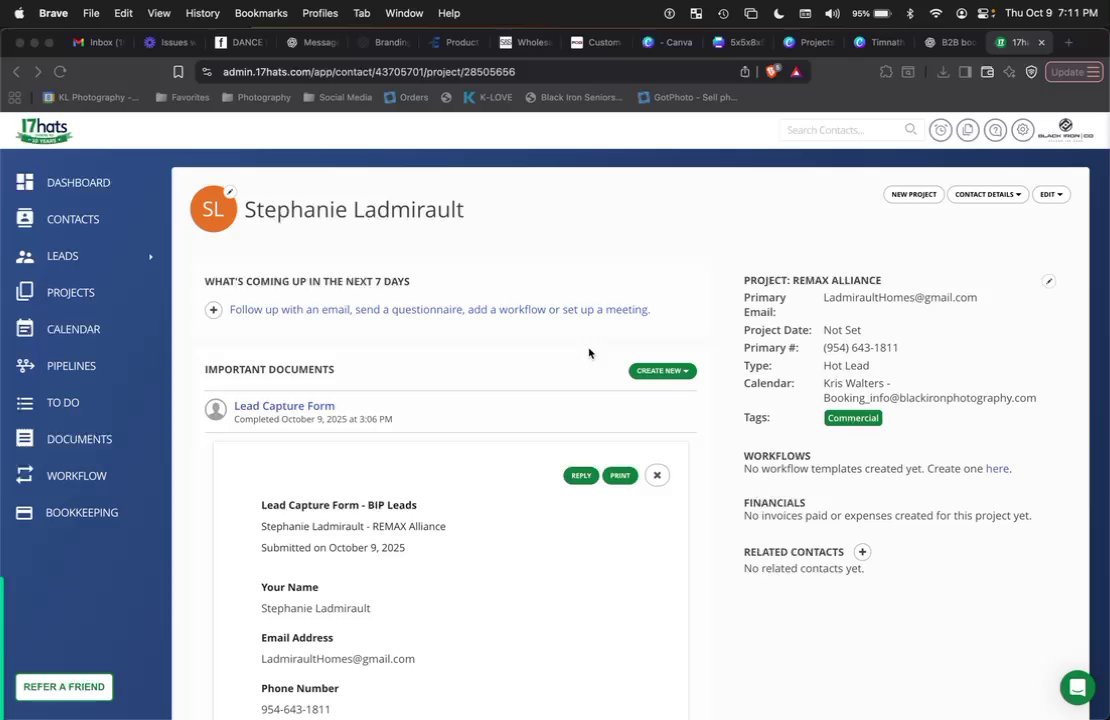1110x720 pixels.
Task: Open the File menu in menu bar
Action: [91, 13]
